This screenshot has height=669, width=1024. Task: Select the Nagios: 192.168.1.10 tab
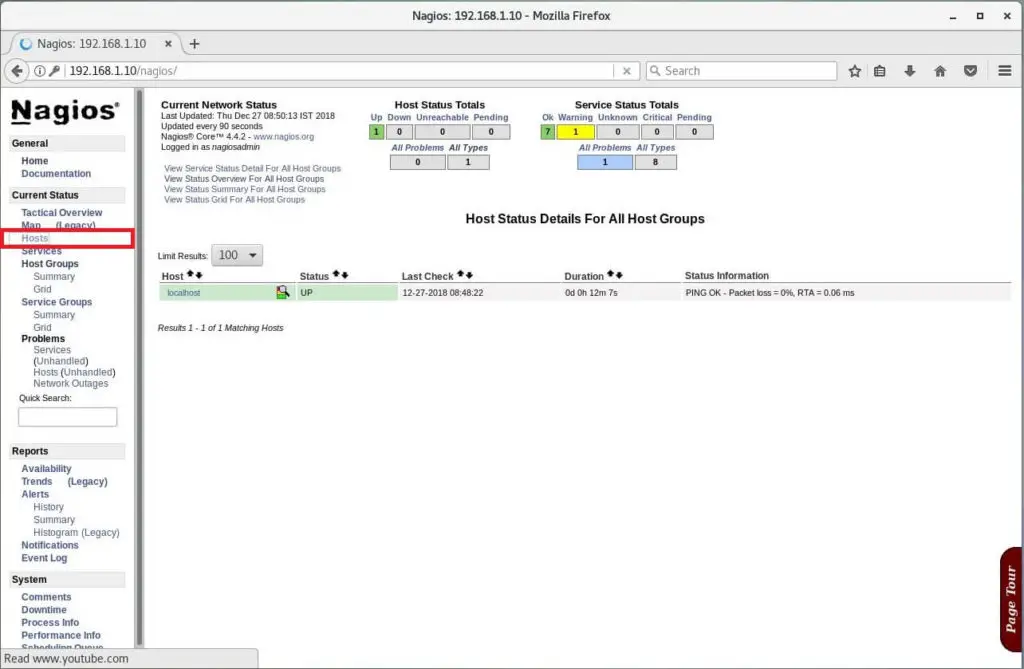click(91, 44)
